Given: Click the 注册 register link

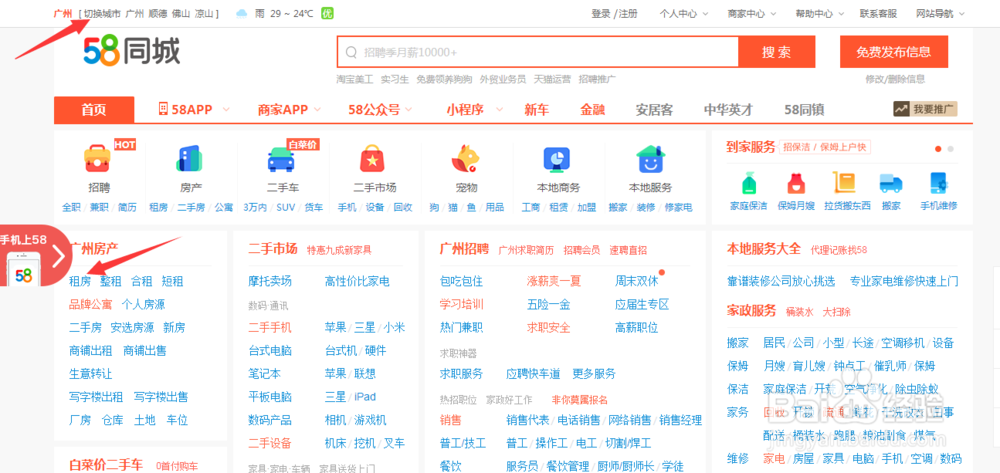Looking at the screenshot, I should pos(628,13).
